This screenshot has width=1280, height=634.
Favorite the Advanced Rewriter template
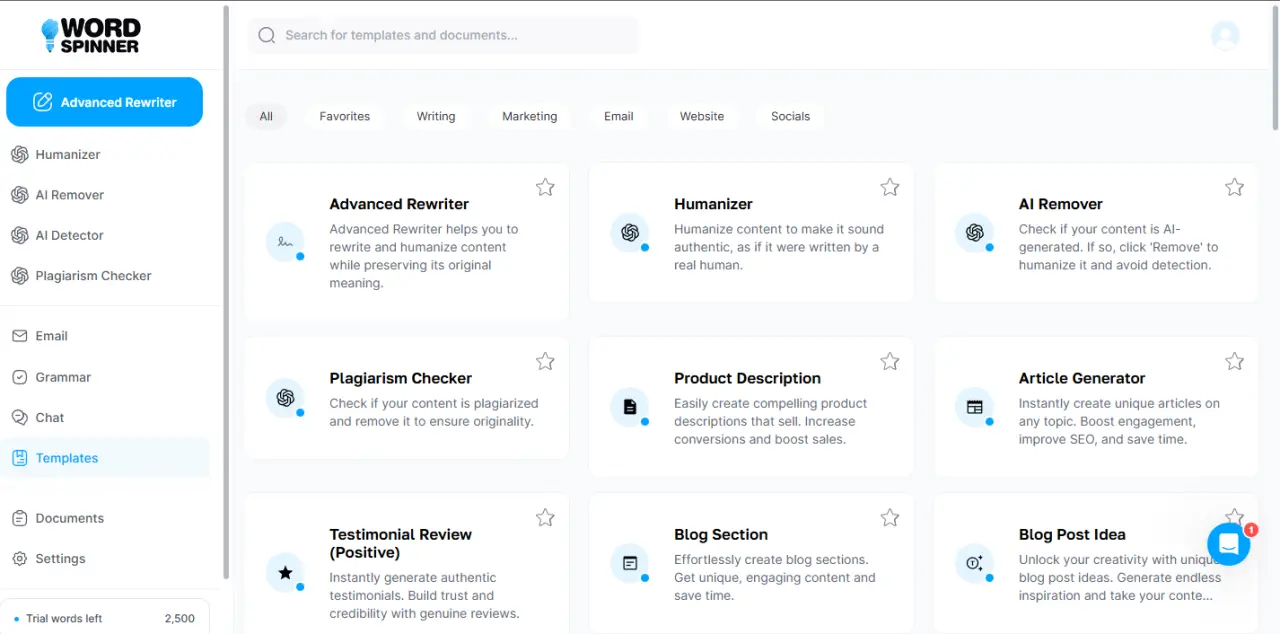point(545,187)
